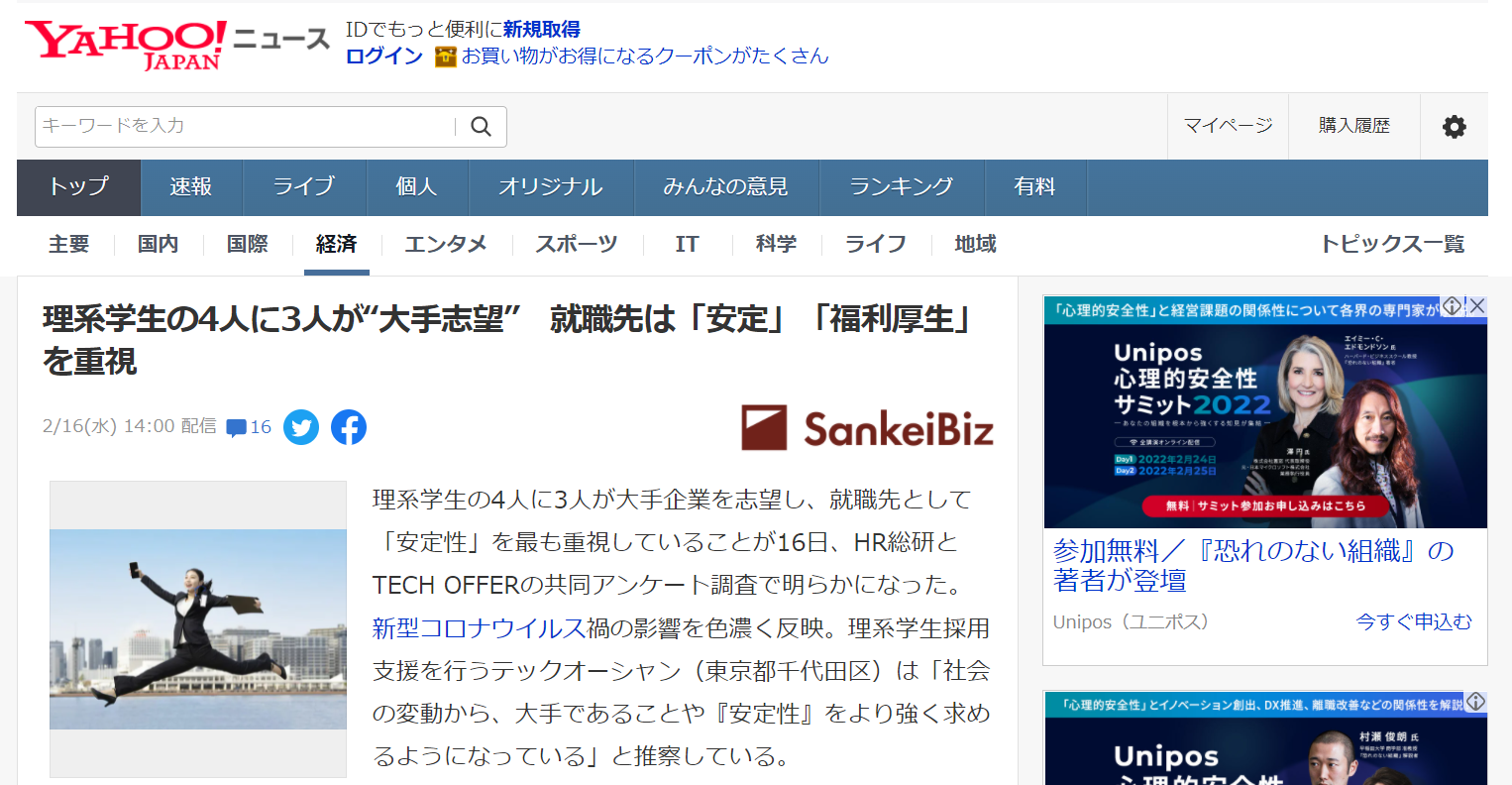Share the article with the Facebook icon
1512x785 pixels.
pos(348,426)
